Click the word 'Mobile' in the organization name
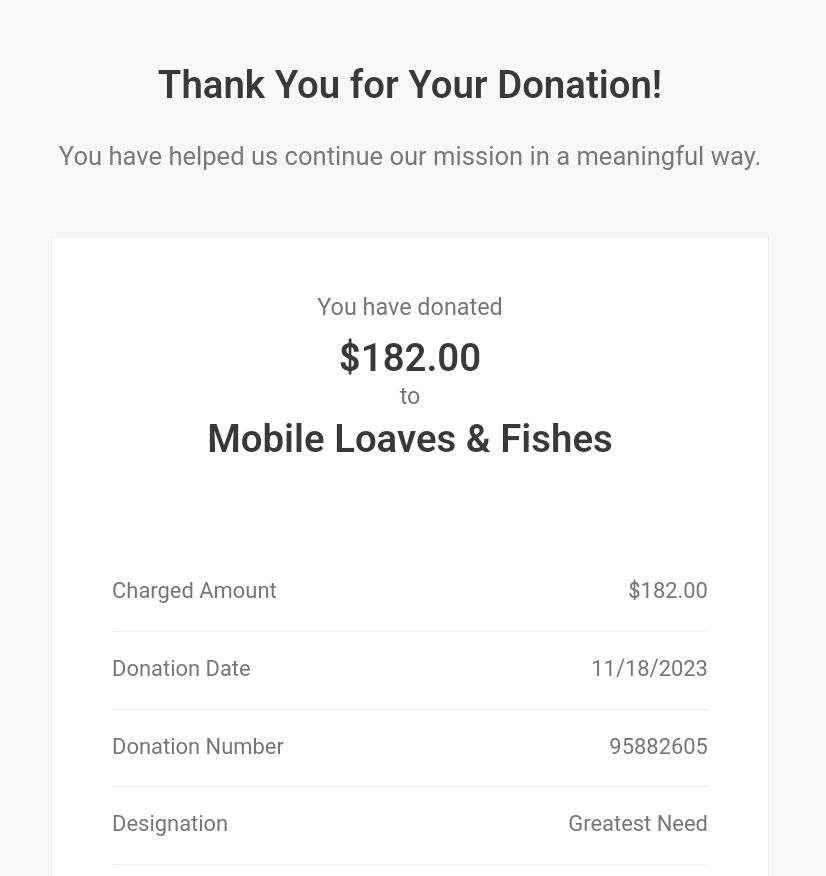826x876 pixels. point(266,439)
